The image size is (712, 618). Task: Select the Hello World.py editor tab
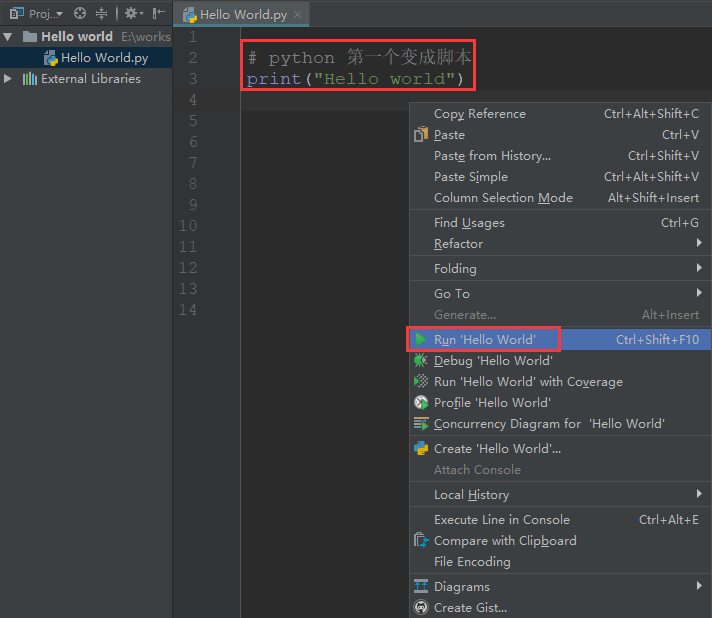point(241,15)
